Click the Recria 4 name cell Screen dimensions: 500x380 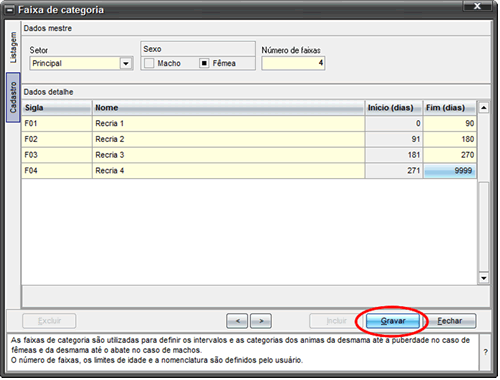point(228,171)
